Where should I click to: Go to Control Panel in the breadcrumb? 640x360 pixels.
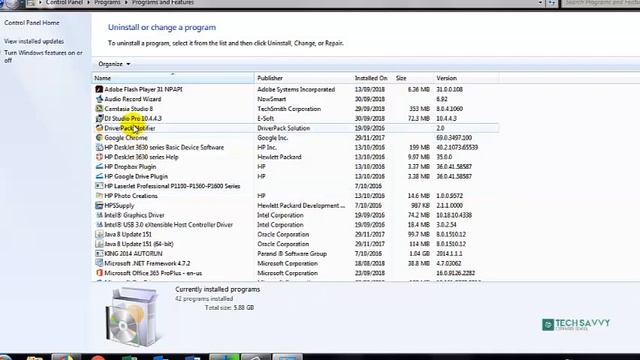coord(64,2)
